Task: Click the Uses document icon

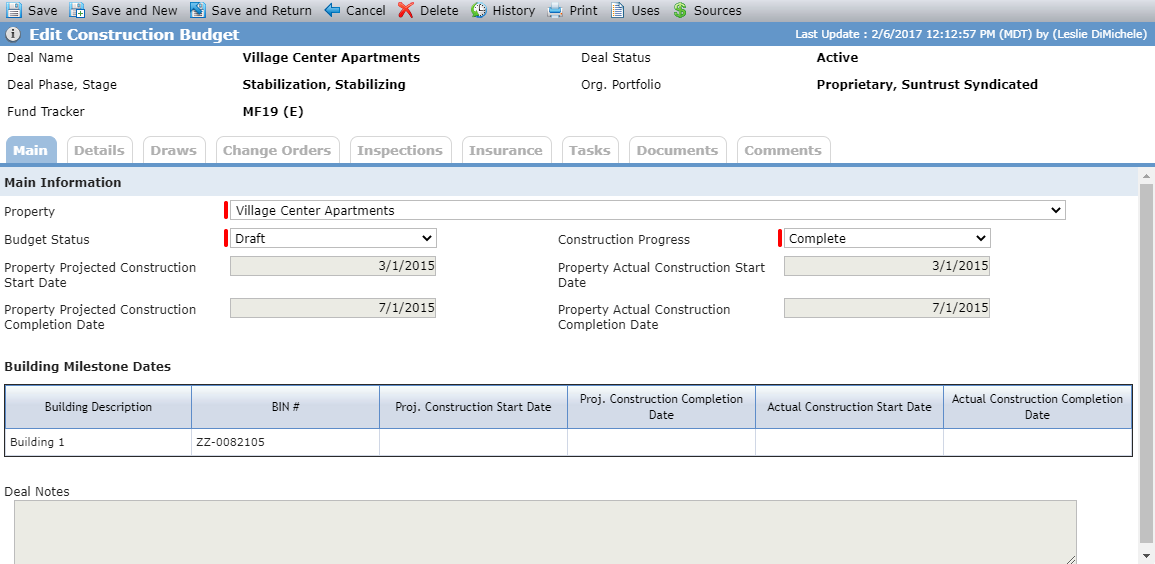Action: pyautogui.click(x=617, y=10)
